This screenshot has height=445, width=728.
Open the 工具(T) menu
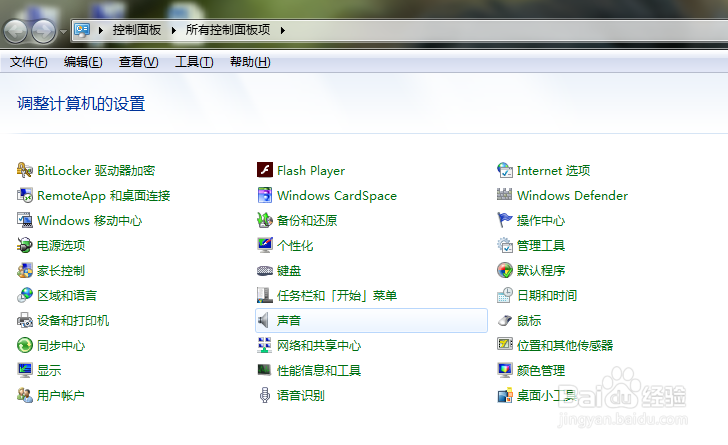coord(194,62)
